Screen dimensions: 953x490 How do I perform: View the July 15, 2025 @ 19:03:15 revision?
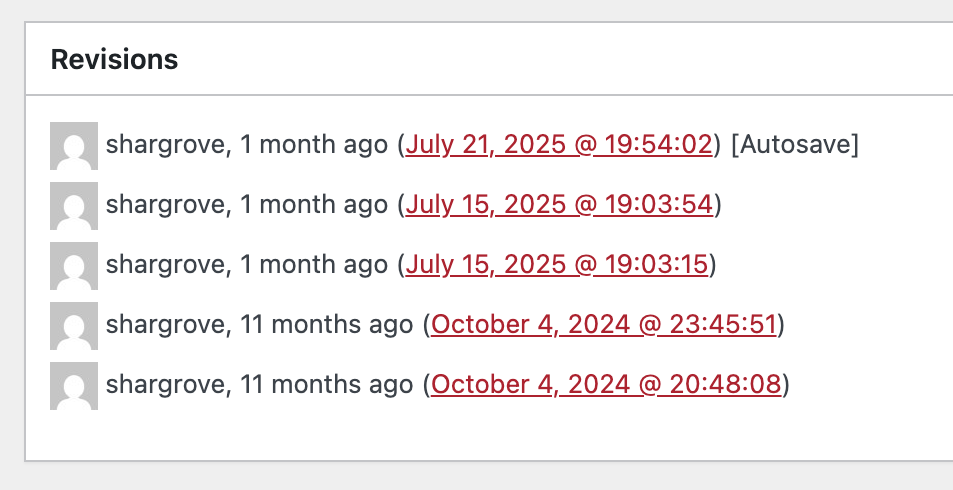click(x=559, y=265)
